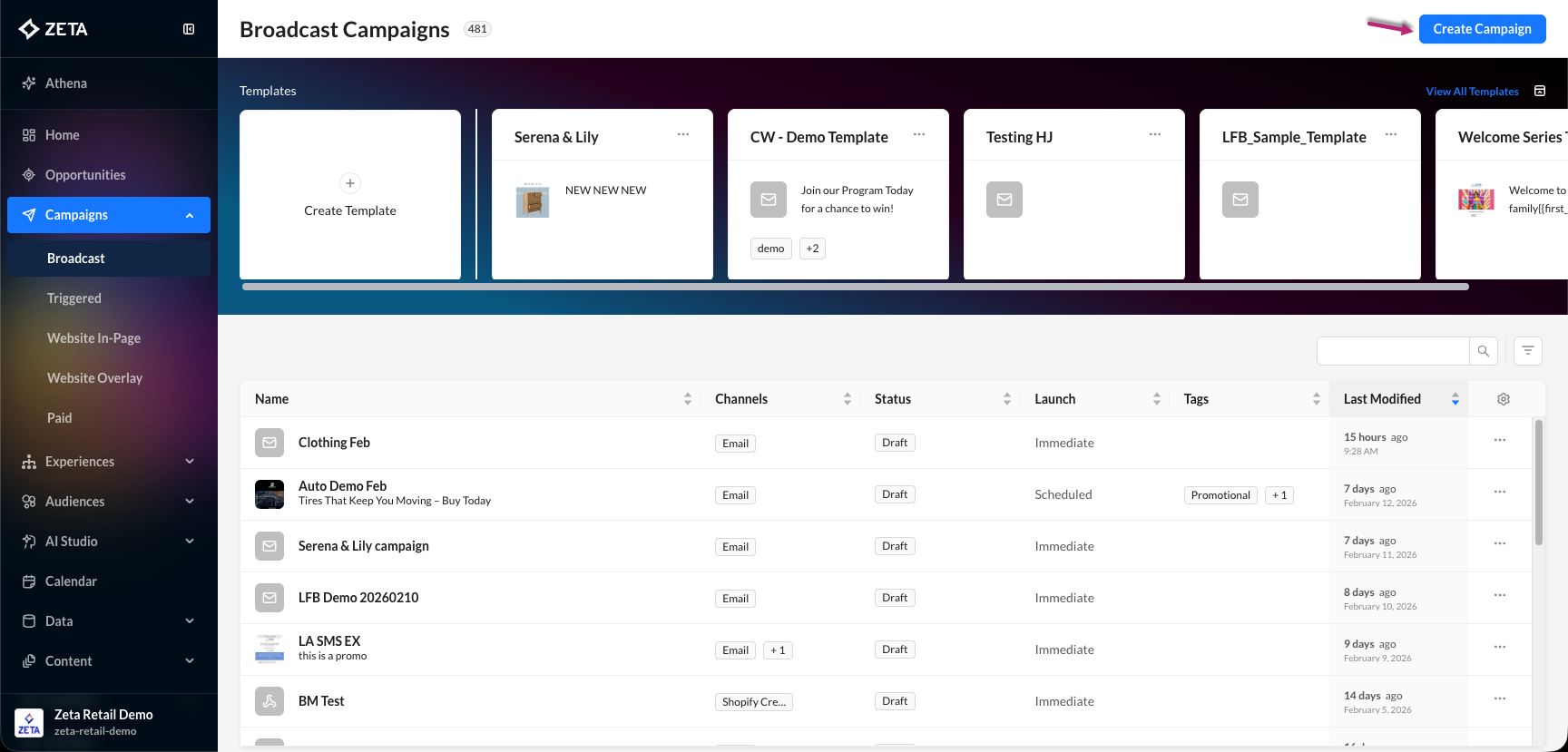Image resolution: width=1568 pixels, height=752 pixels.
Task: Click the horizontal templates scrollbar
Action: [855, 287]
